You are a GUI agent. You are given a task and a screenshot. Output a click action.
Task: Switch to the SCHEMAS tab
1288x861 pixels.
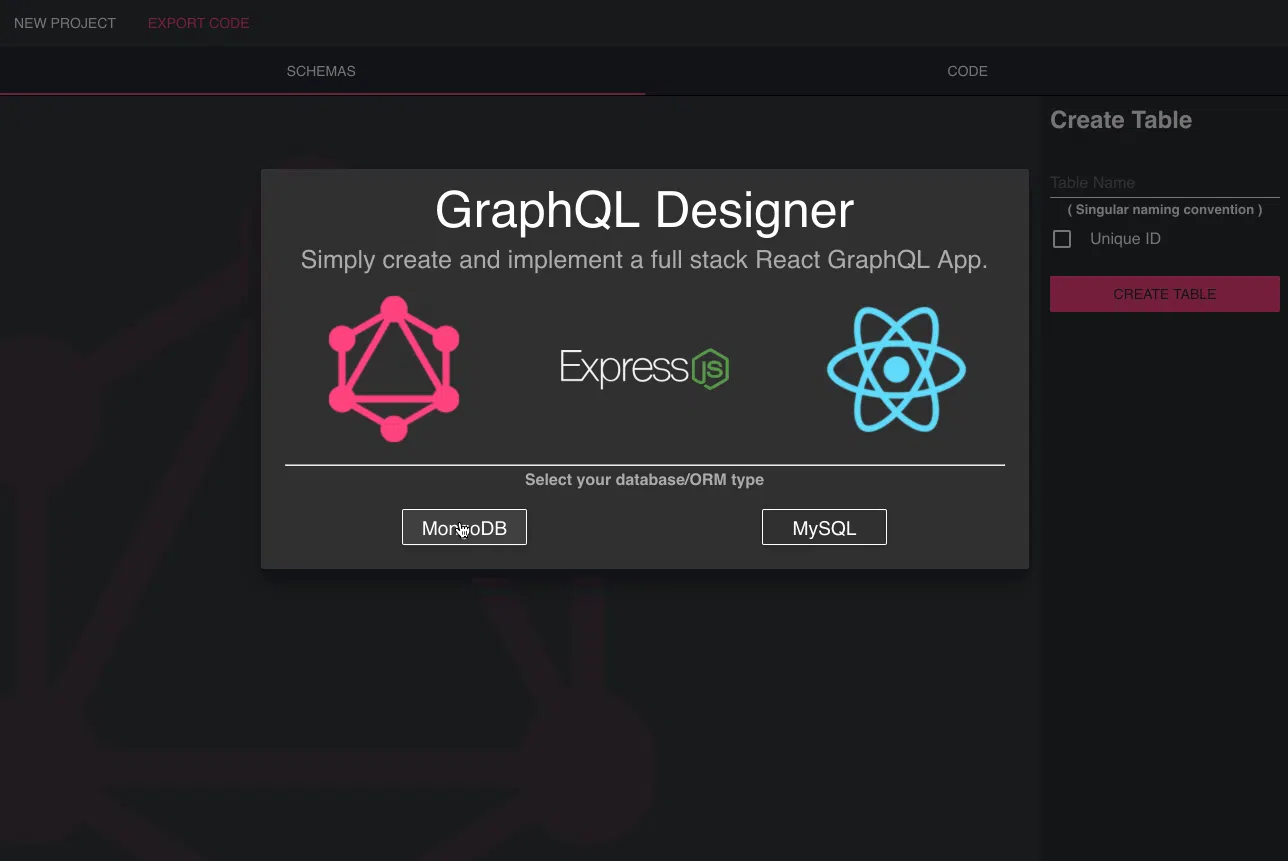pyautogui.click(x=321, y=71)
